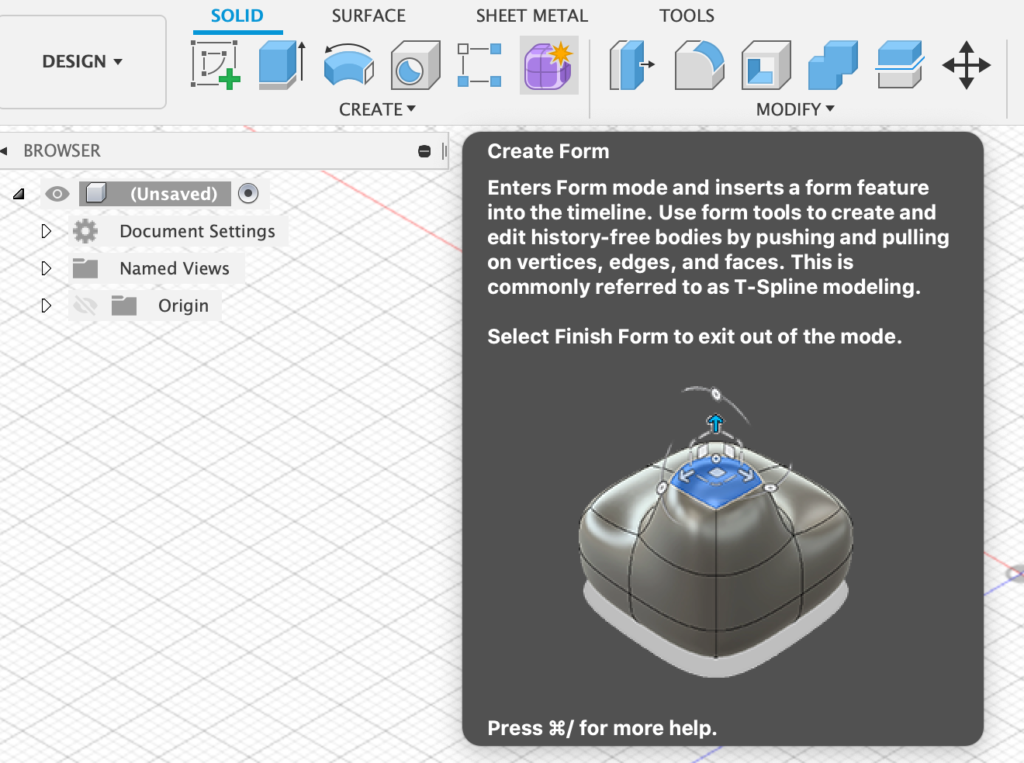The image size is (1024, 763).
Task: Enter Form mode with Create Form
Action: (x=548, y=65)
